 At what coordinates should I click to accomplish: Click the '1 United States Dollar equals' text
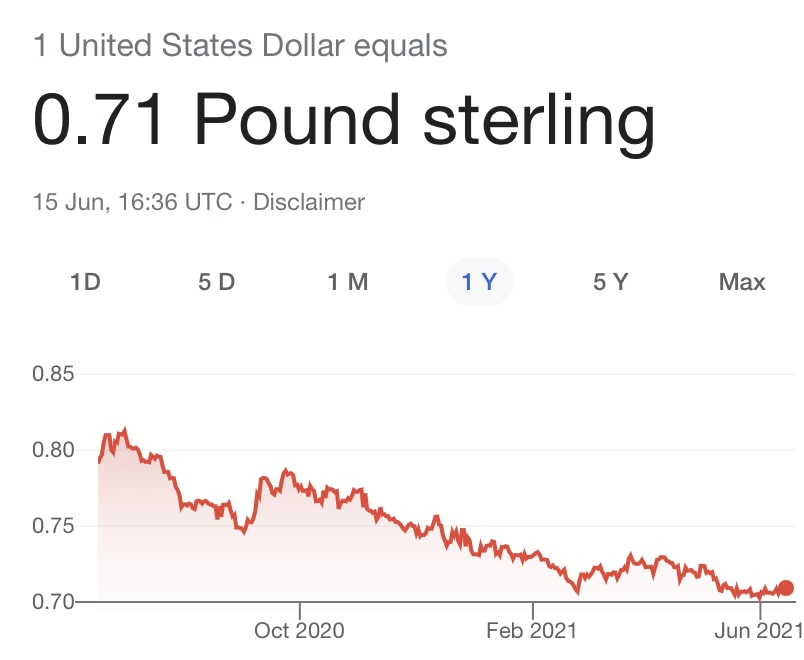coord(240,46)
